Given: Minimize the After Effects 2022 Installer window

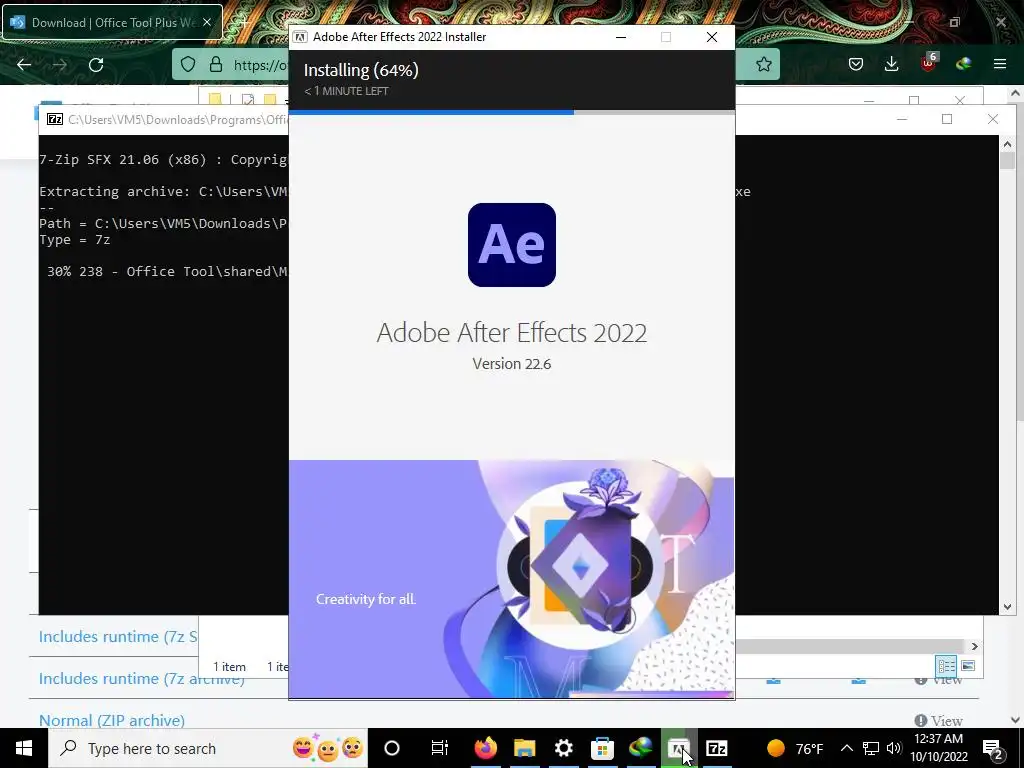Looking at the screenshot, I should [x=621, y=37].
